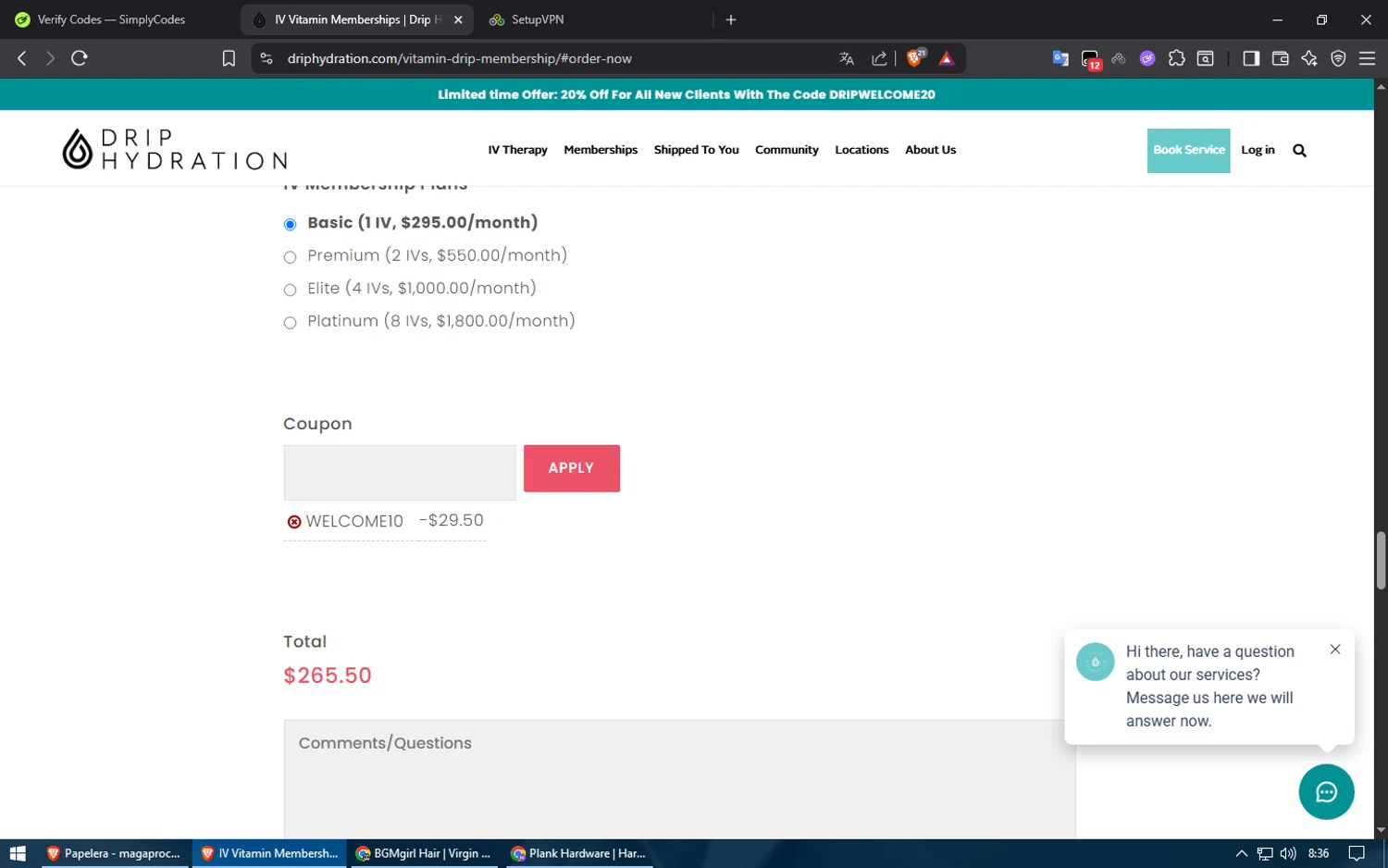1388x868 pixels.
Task: Choose the Platinum 8 IVs plan radio
Action: tap(290, 323)
